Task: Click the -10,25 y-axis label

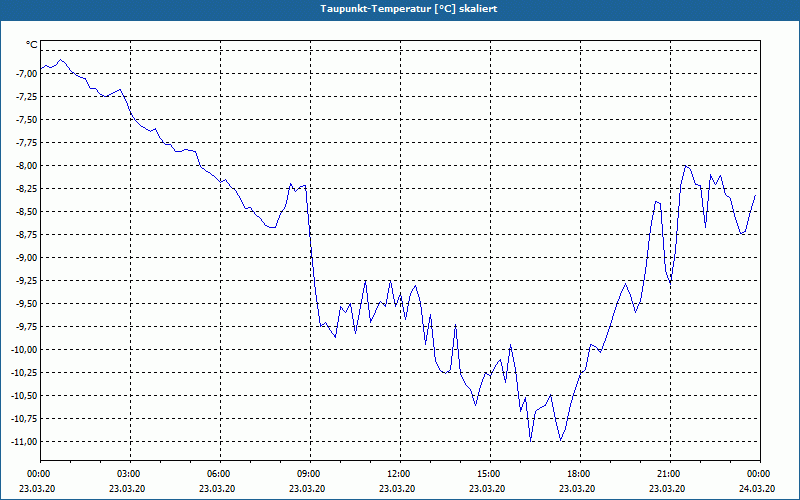Action: point(24,372)
